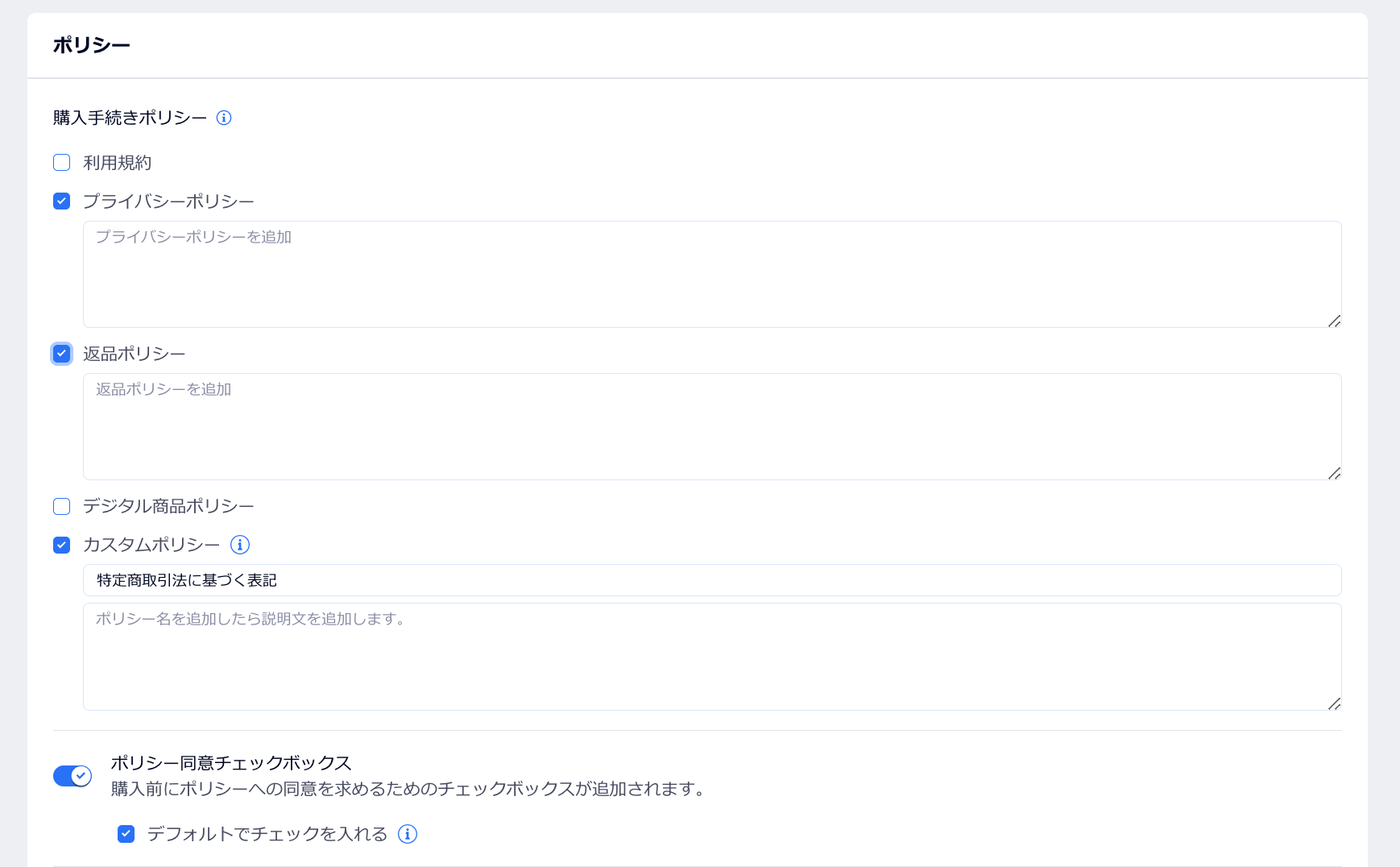Focus the プライバシーポリシーを追加 text area
Viewport: 1400px width, 867px height.
click(711, 274)
